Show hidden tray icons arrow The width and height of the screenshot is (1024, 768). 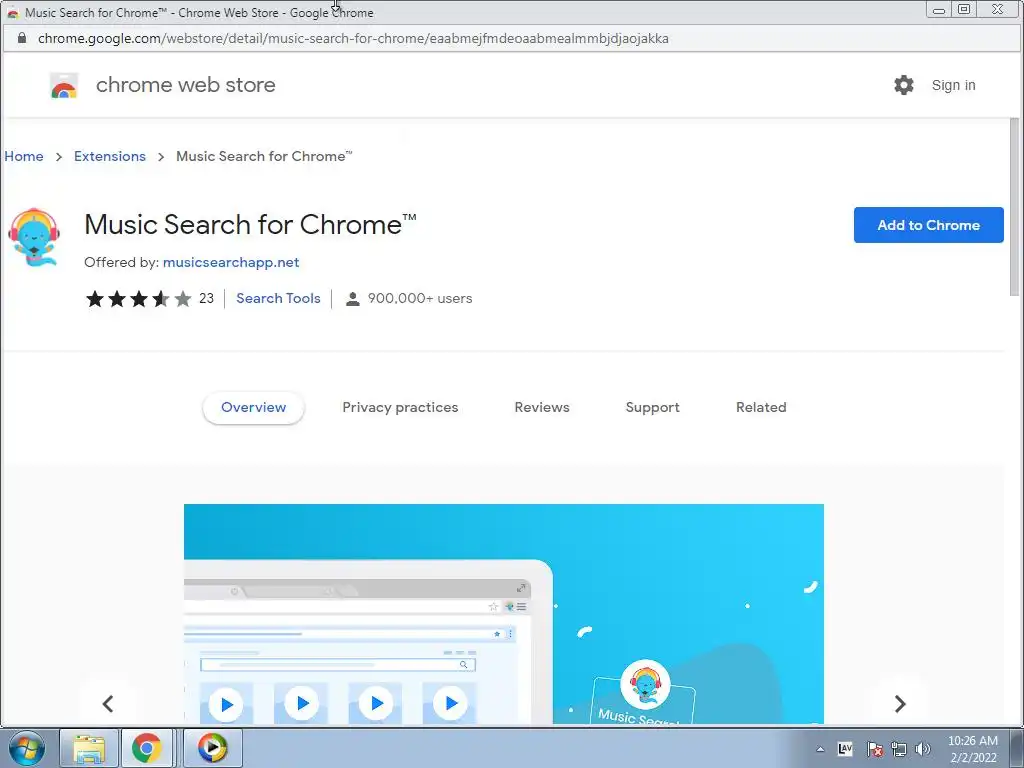pos(820,750)
